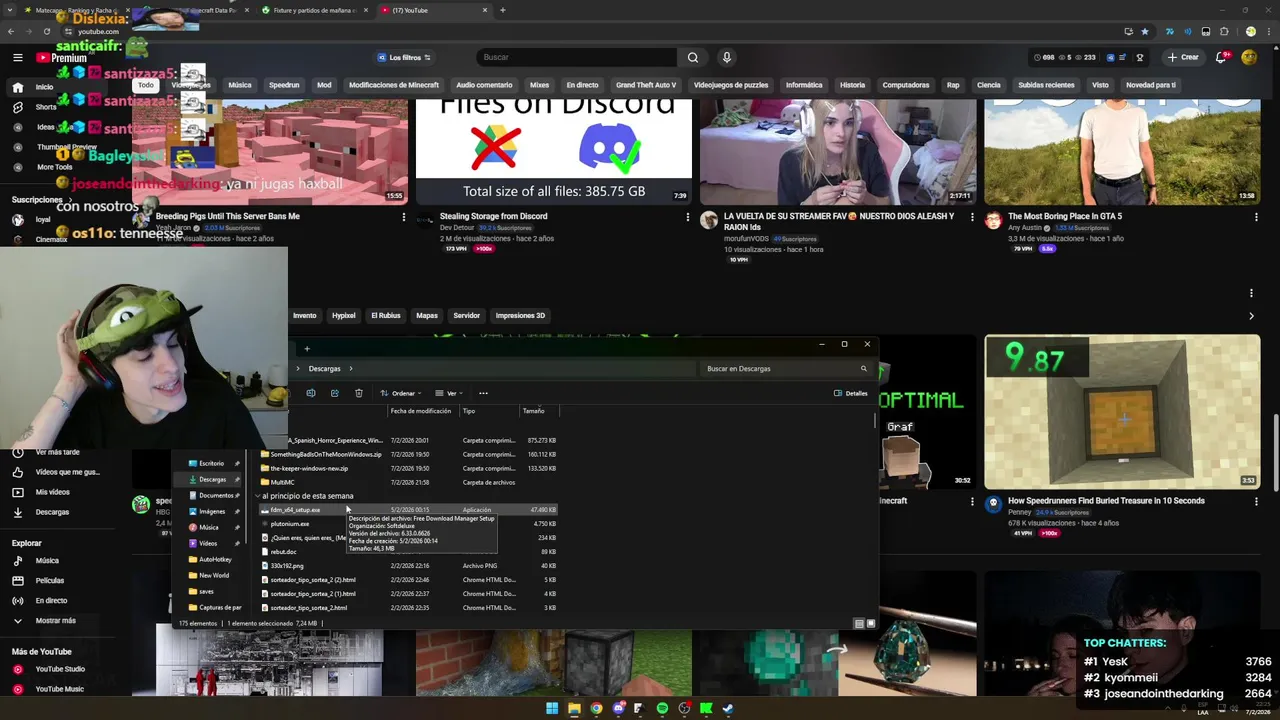This screenshot has height=720, width=1280.
Task: Open options above the chips row right side
Action: pos(1251,293)
